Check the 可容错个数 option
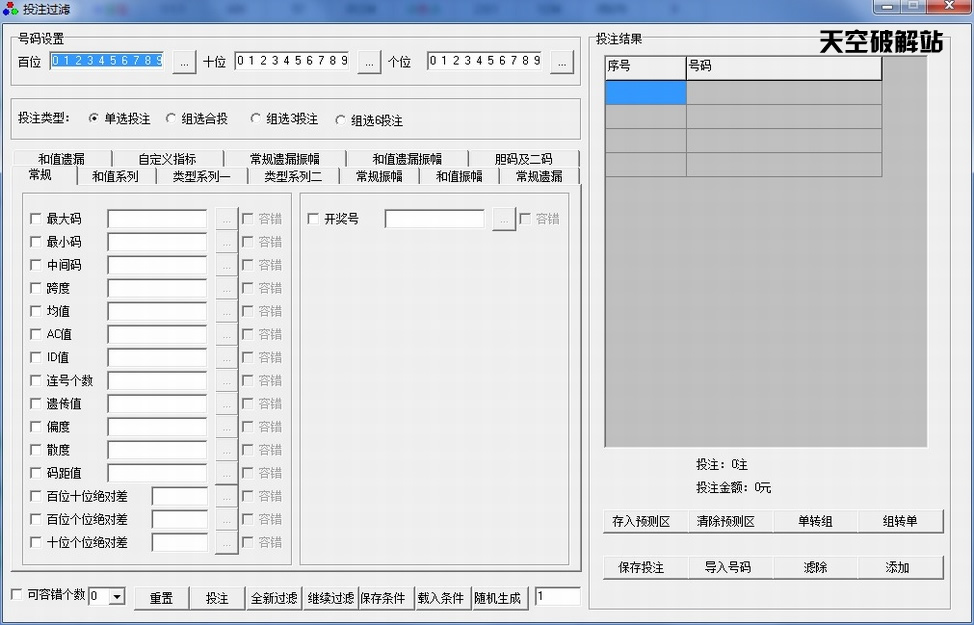The width and height of the screenshot is (974, 625). 16,595
